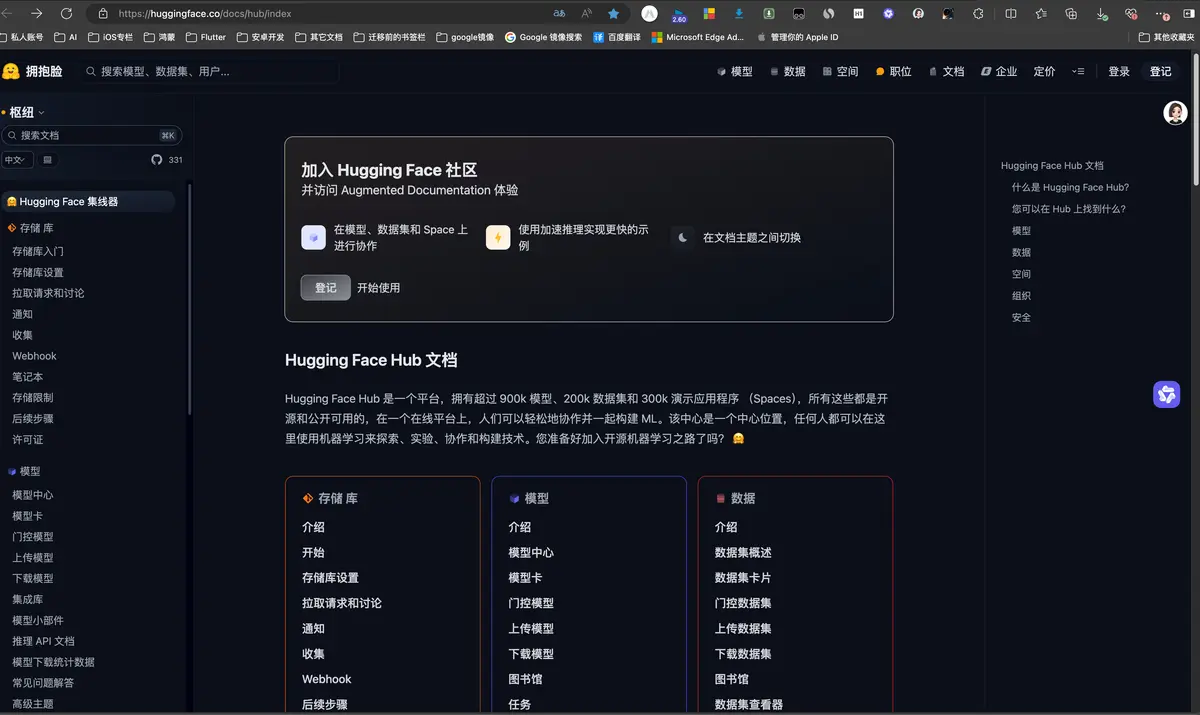Open 存储库设置 in left sidebar
The image size is (1200, 715).
tap(38, 272)
